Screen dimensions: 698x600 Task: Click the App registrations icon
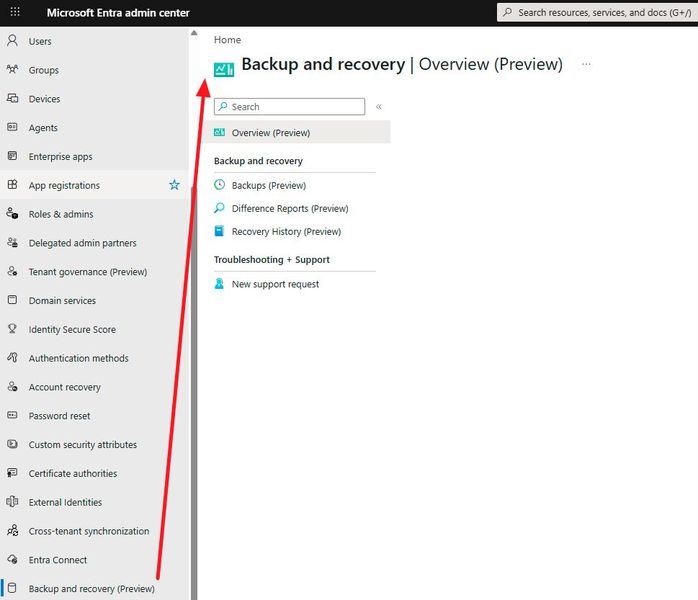click(12, 185)
